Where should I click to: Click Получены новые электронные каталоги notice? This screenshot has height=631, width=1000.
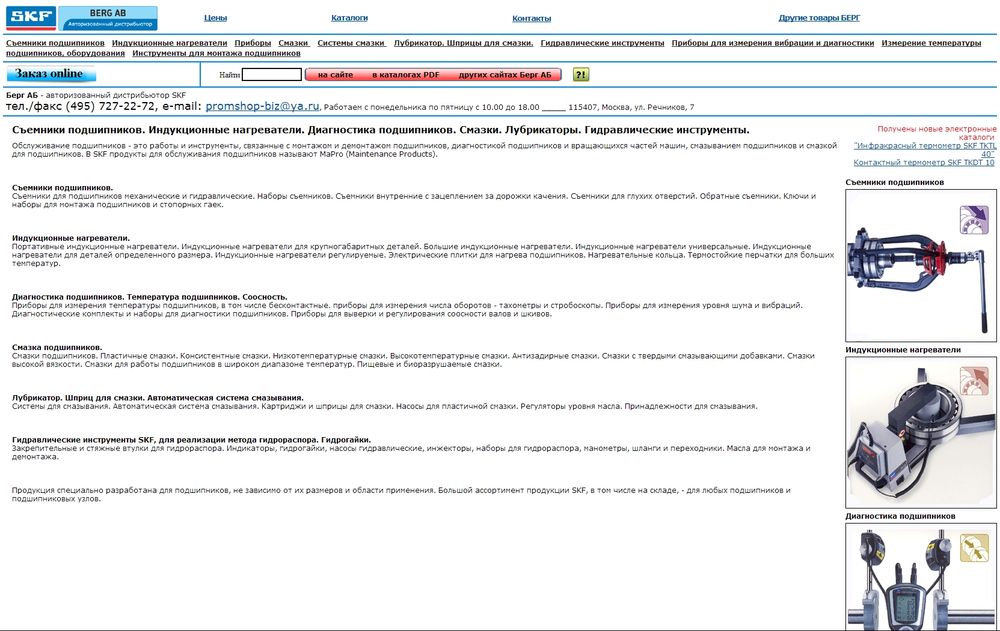(936, 133)
